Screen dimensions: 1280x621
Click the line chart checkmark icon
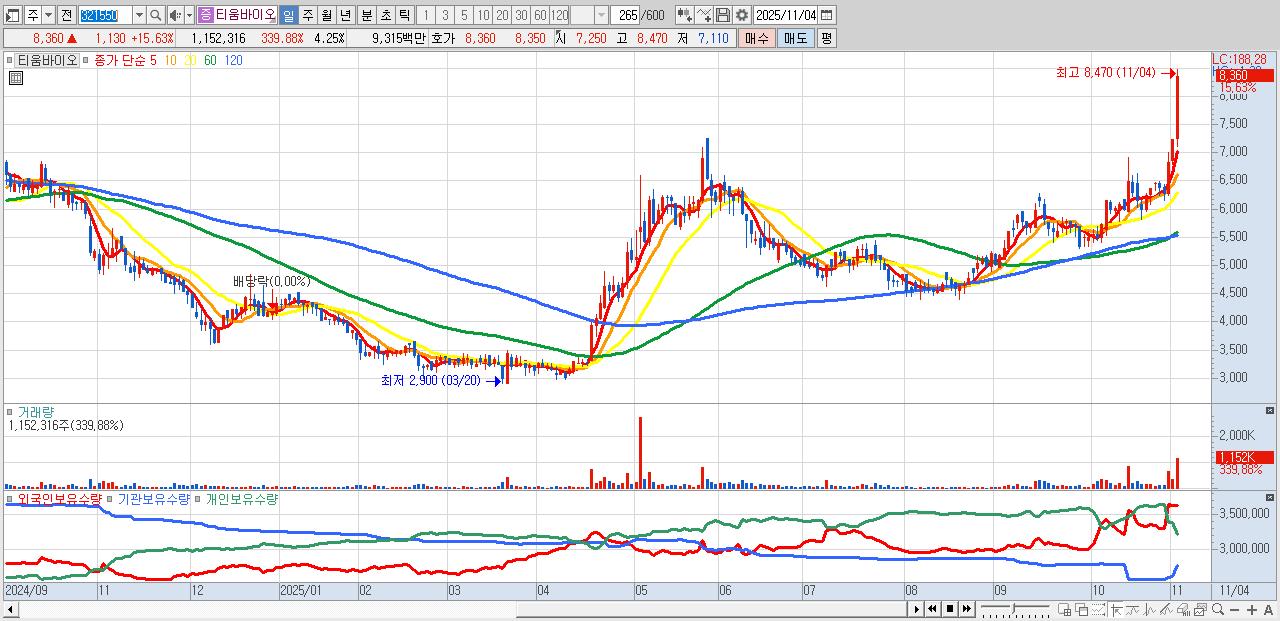(704, 15)
